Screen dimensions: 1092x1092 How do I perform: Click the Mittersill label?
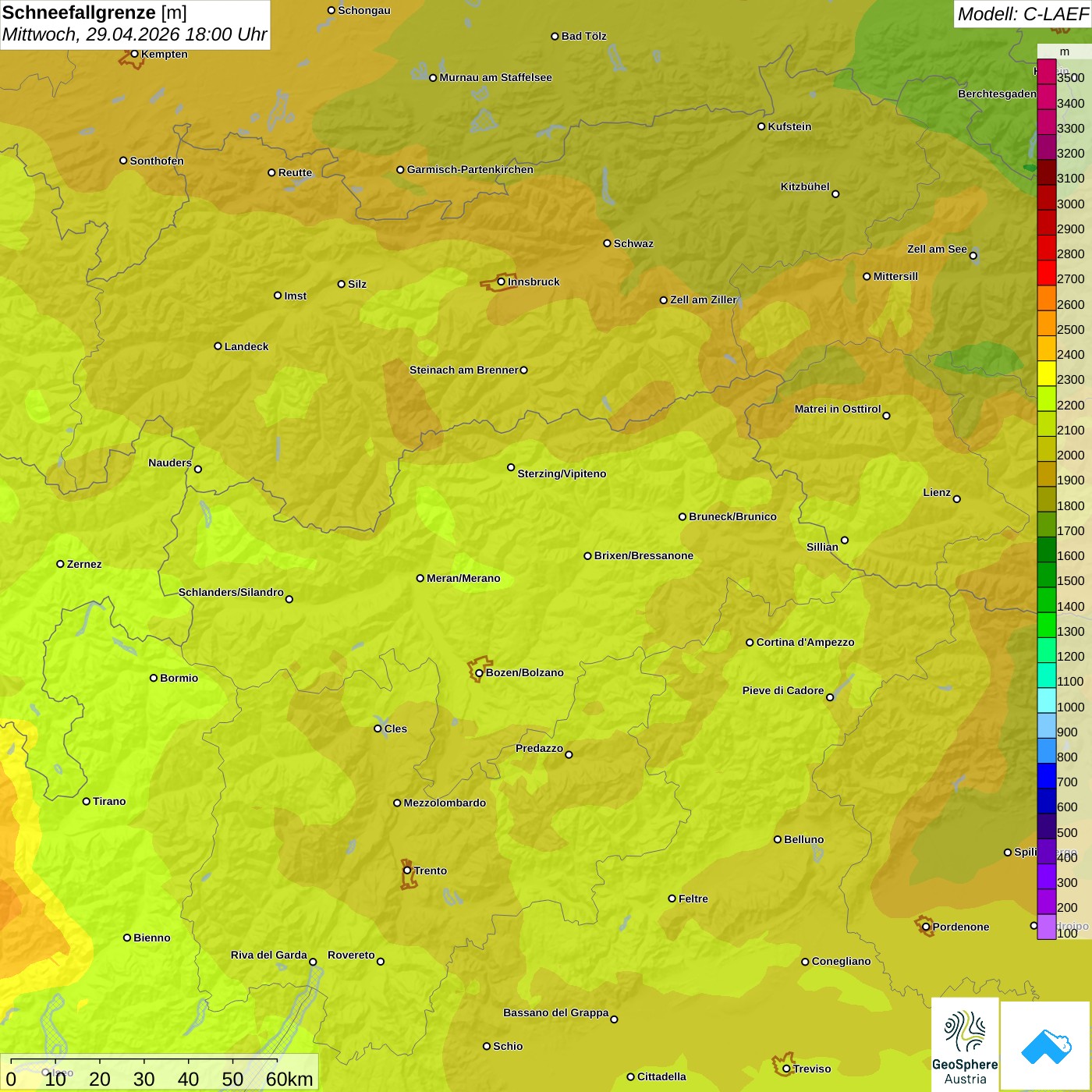895,276
